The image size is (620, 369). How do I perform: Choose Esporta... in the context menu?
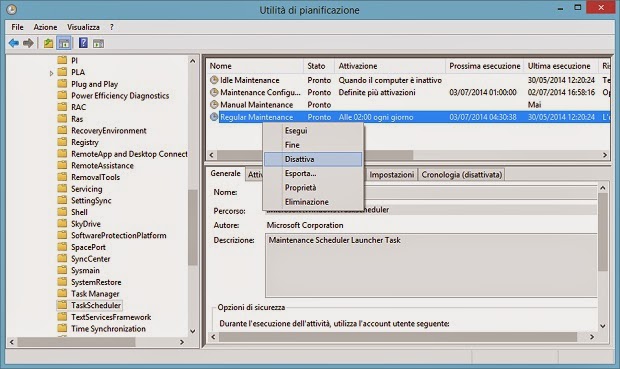tap(313, 173)
